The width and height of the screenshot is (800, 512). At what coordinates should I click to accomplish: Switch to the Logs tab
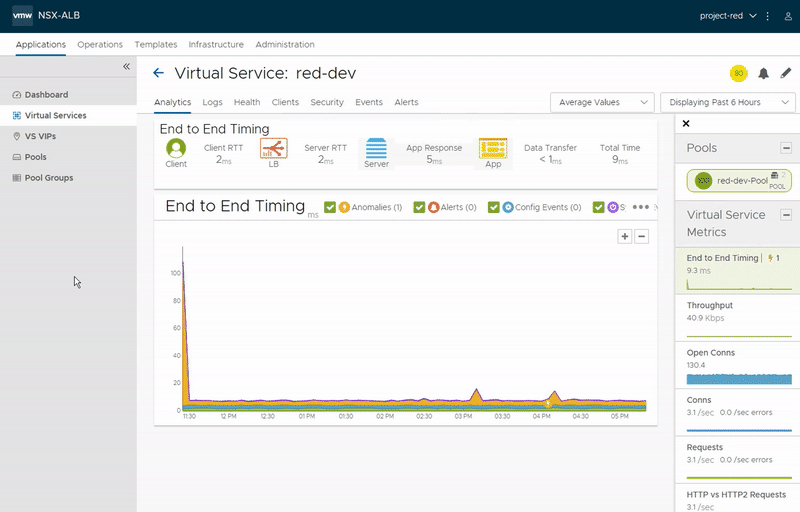click(x=212, y=102)
